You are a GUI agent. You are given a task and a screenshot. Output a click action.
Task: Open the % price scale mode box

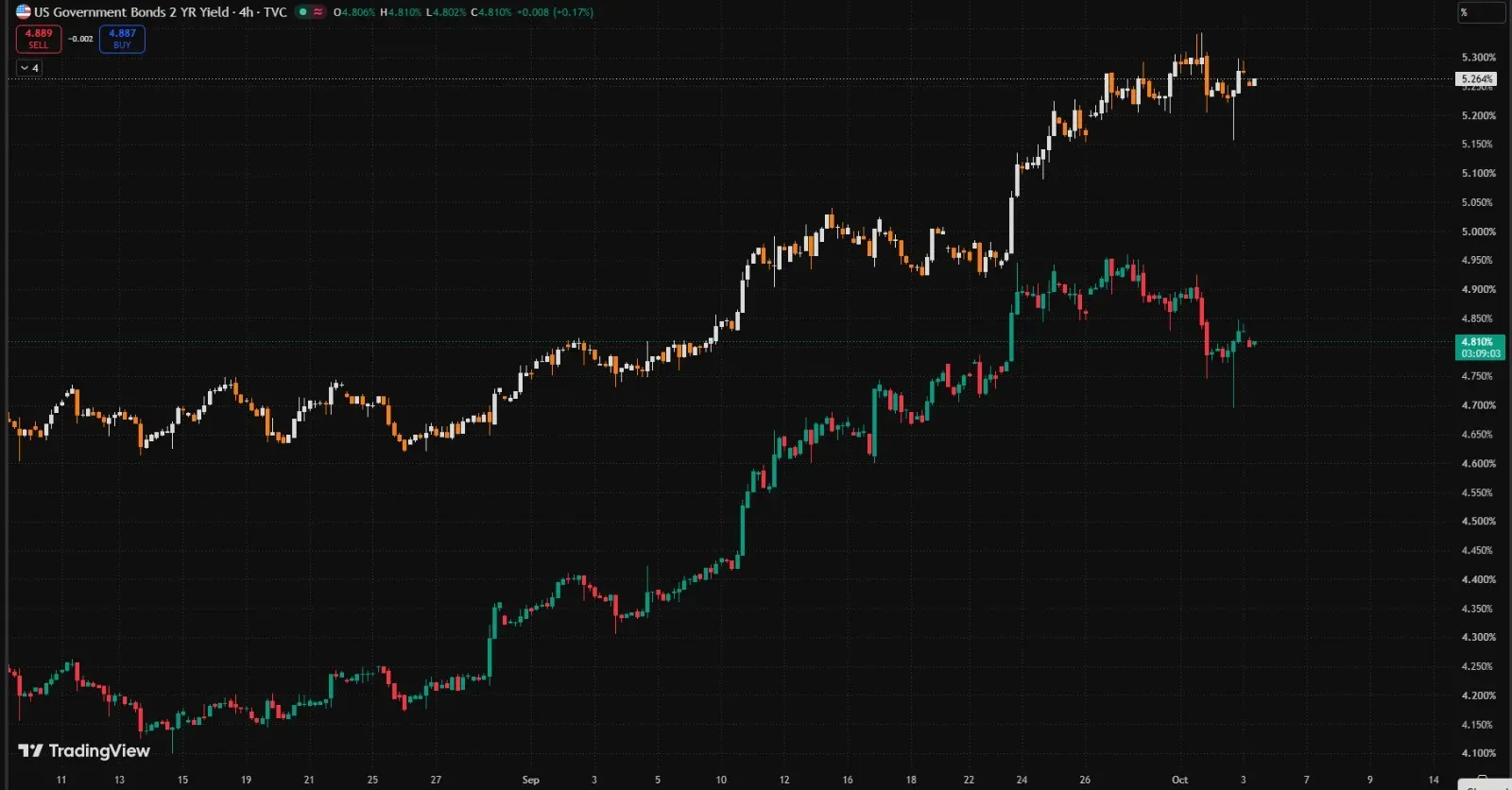[1480, 12]
